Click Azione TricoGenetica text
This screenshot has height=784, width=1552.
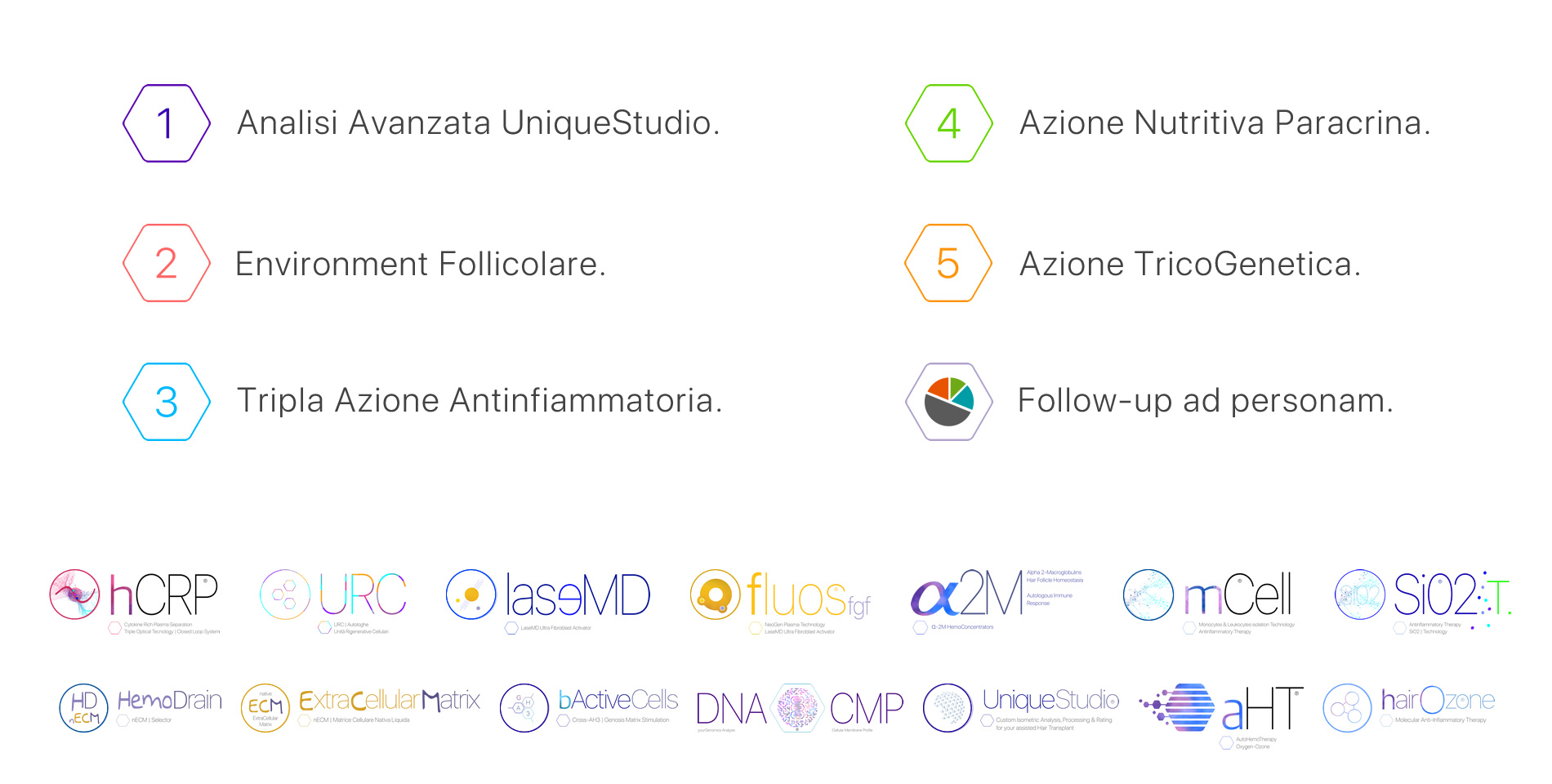tap(1190, 264)
